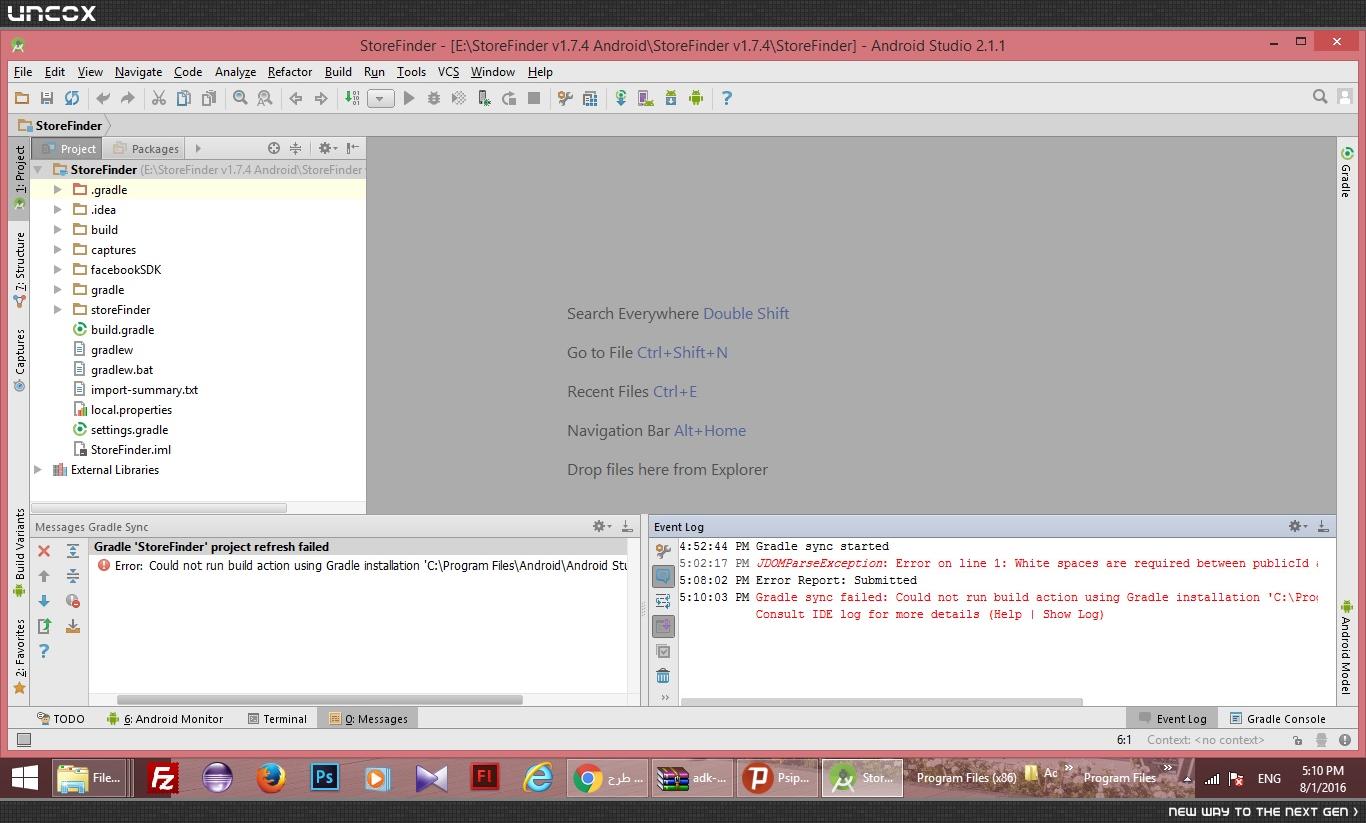Click the Show Log link in Event Log
The width and height of the screenshot is (1366, 823).
1070,614
